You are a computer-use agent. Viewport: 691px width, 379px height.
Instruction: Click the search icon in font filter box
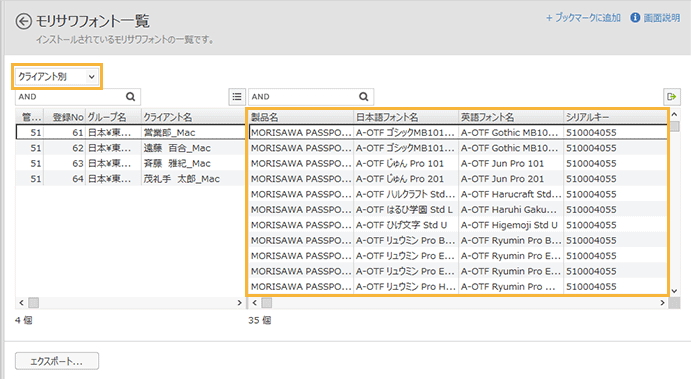pyautogui.click(x=364, y=97)
